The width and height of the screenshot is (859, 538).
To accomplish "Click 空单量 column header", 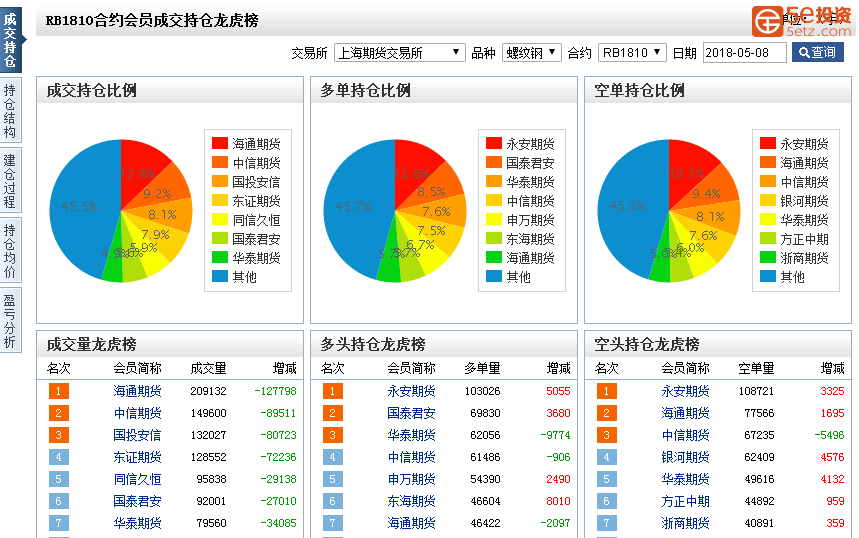I will tap(756, 368).
